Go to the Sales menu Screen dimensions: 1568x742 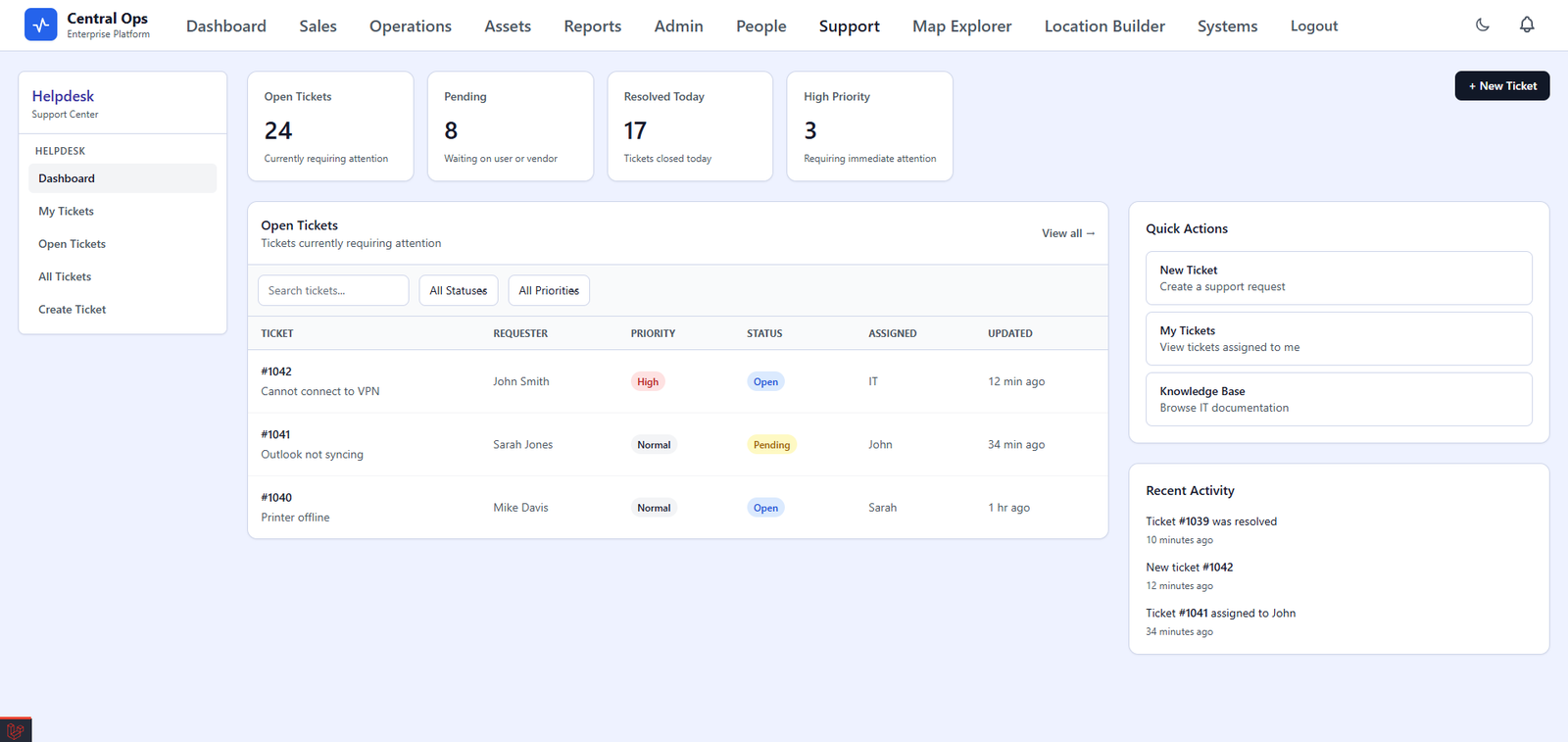(x=318, y=26)
